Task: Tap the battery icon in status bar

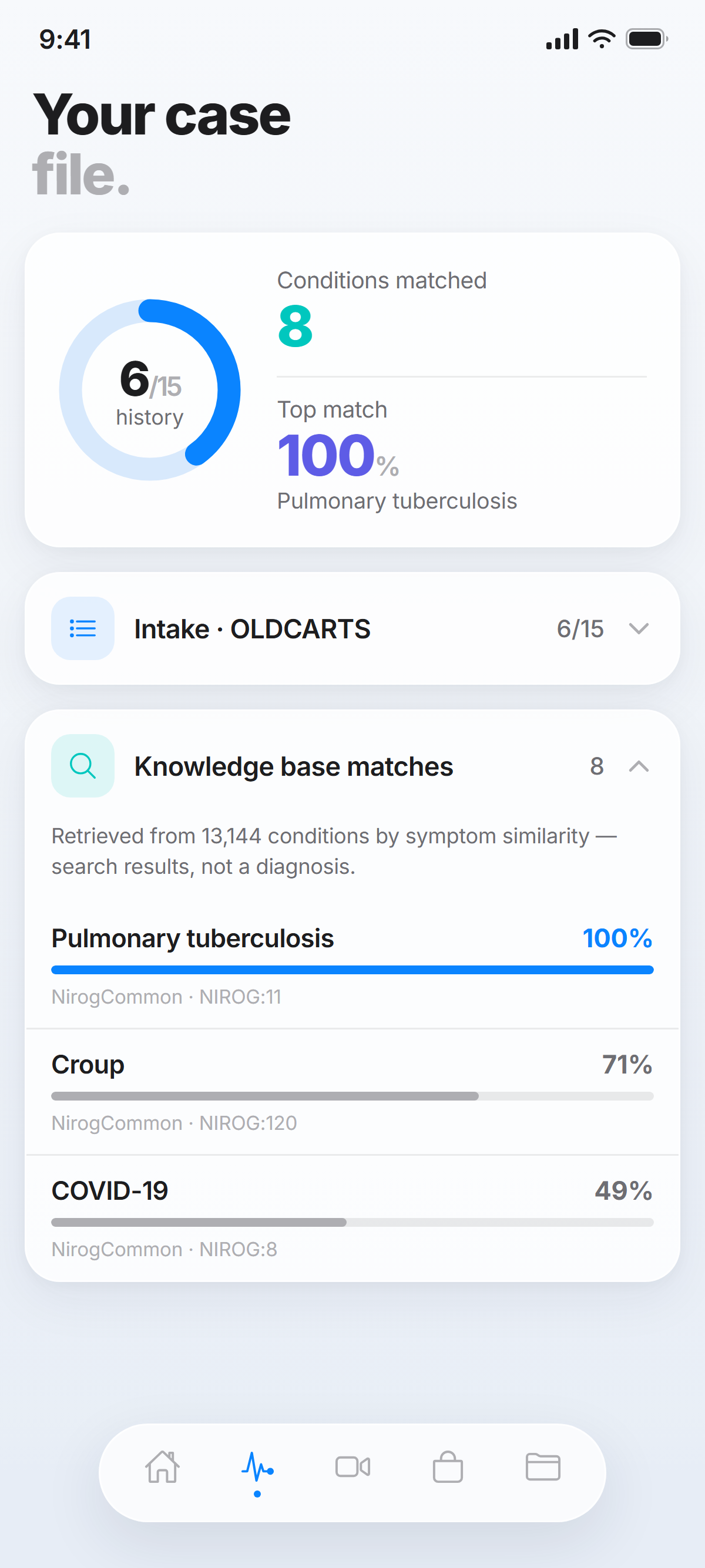Action: coord(647,39)
